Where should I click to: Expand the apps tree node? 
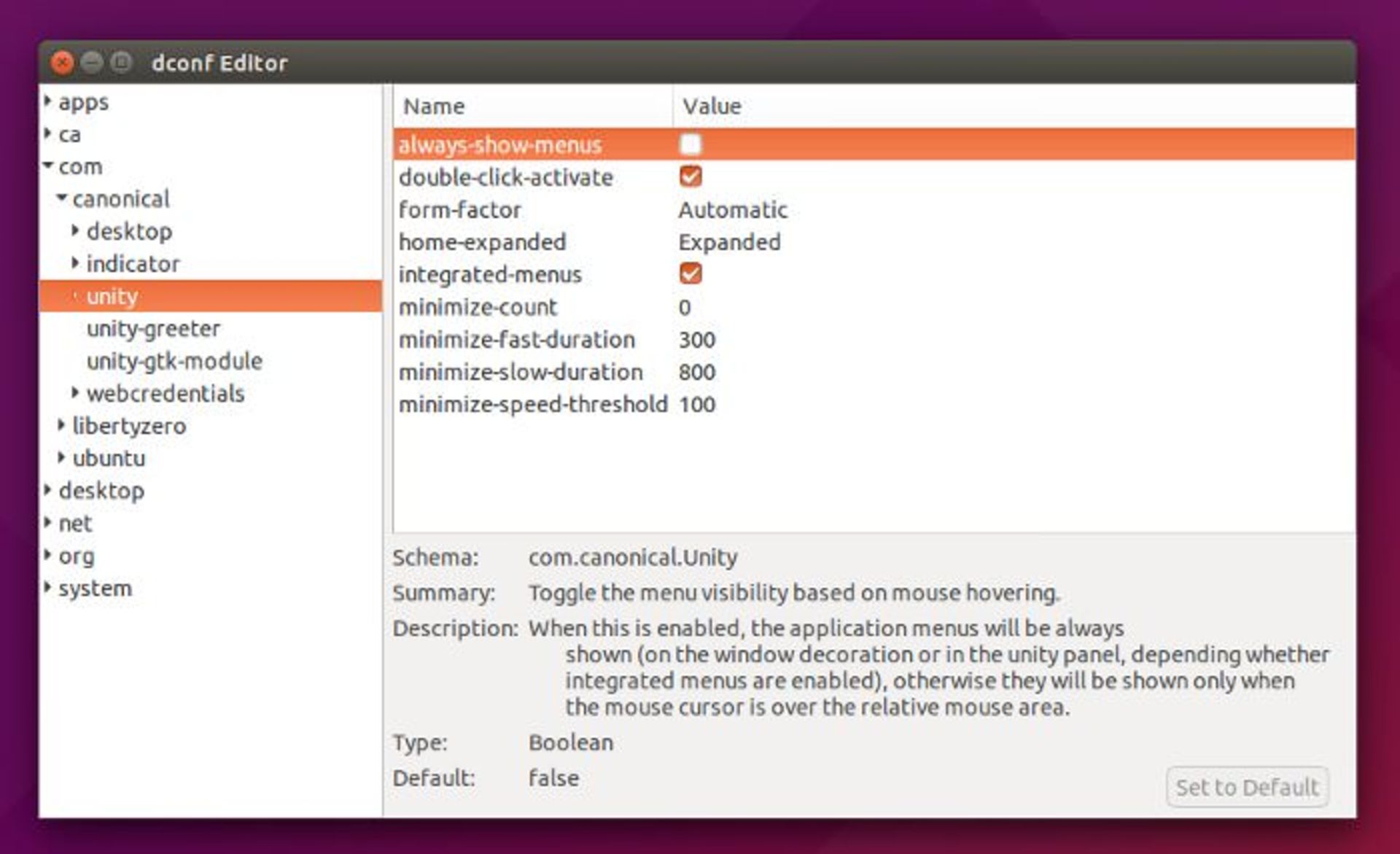(47, 102)
